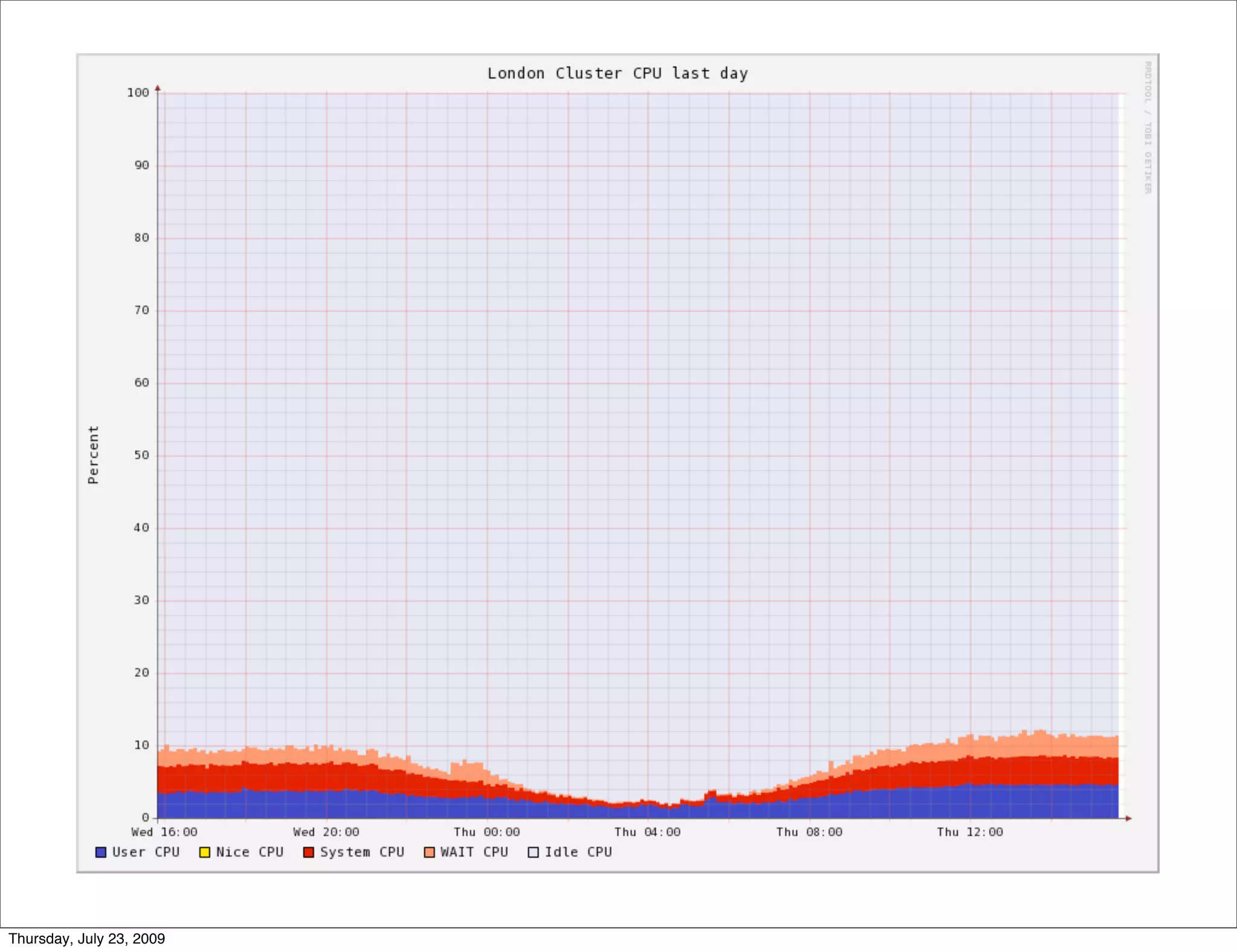Click the Thursday, July 23, 2009 date text

pos(86,939)
